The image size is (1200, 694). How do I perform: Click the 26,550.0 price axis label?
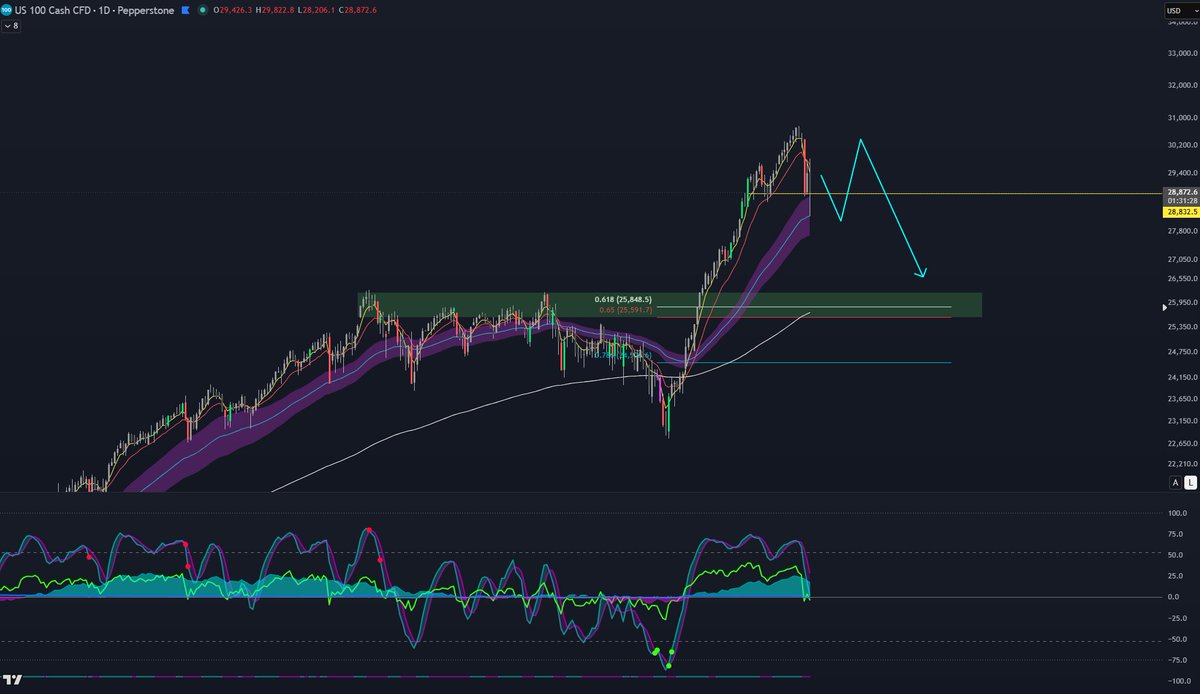pos(1181,279)
